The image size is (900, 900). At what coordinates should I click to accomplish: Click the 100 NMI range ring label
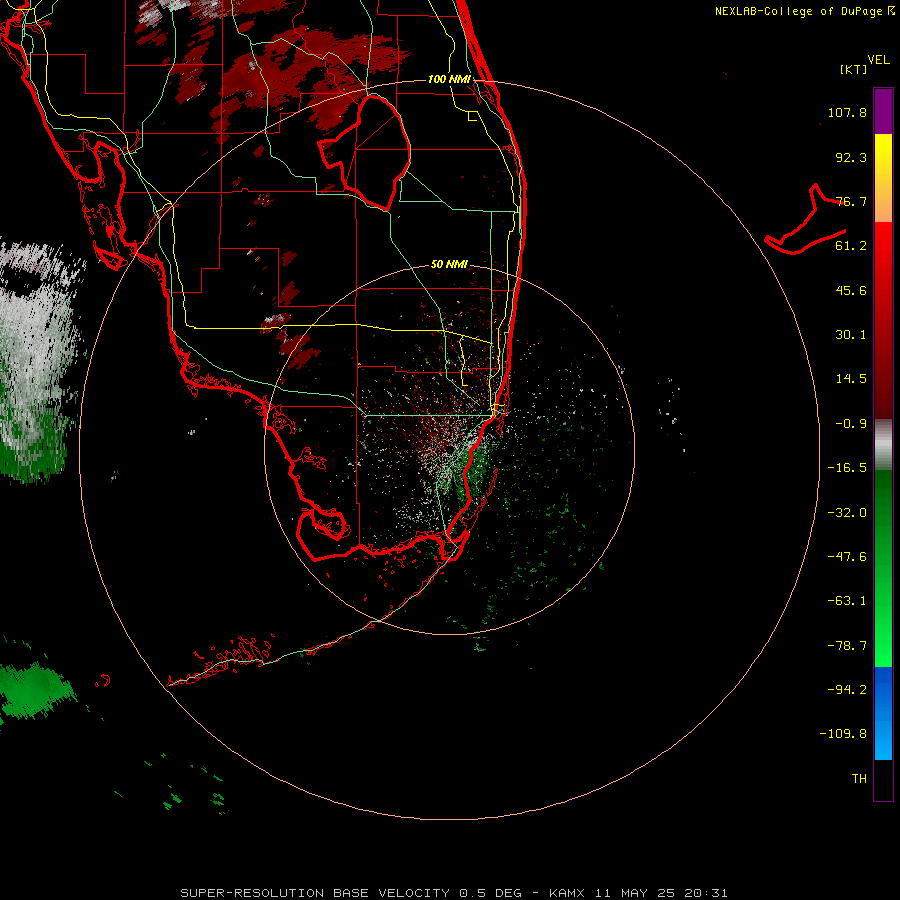coord(449,79)
